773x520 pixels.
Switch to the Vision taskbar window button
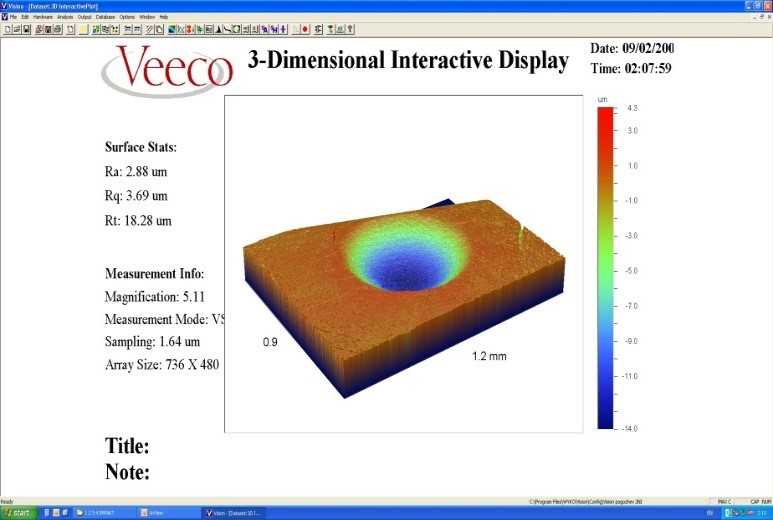[234, 513]
